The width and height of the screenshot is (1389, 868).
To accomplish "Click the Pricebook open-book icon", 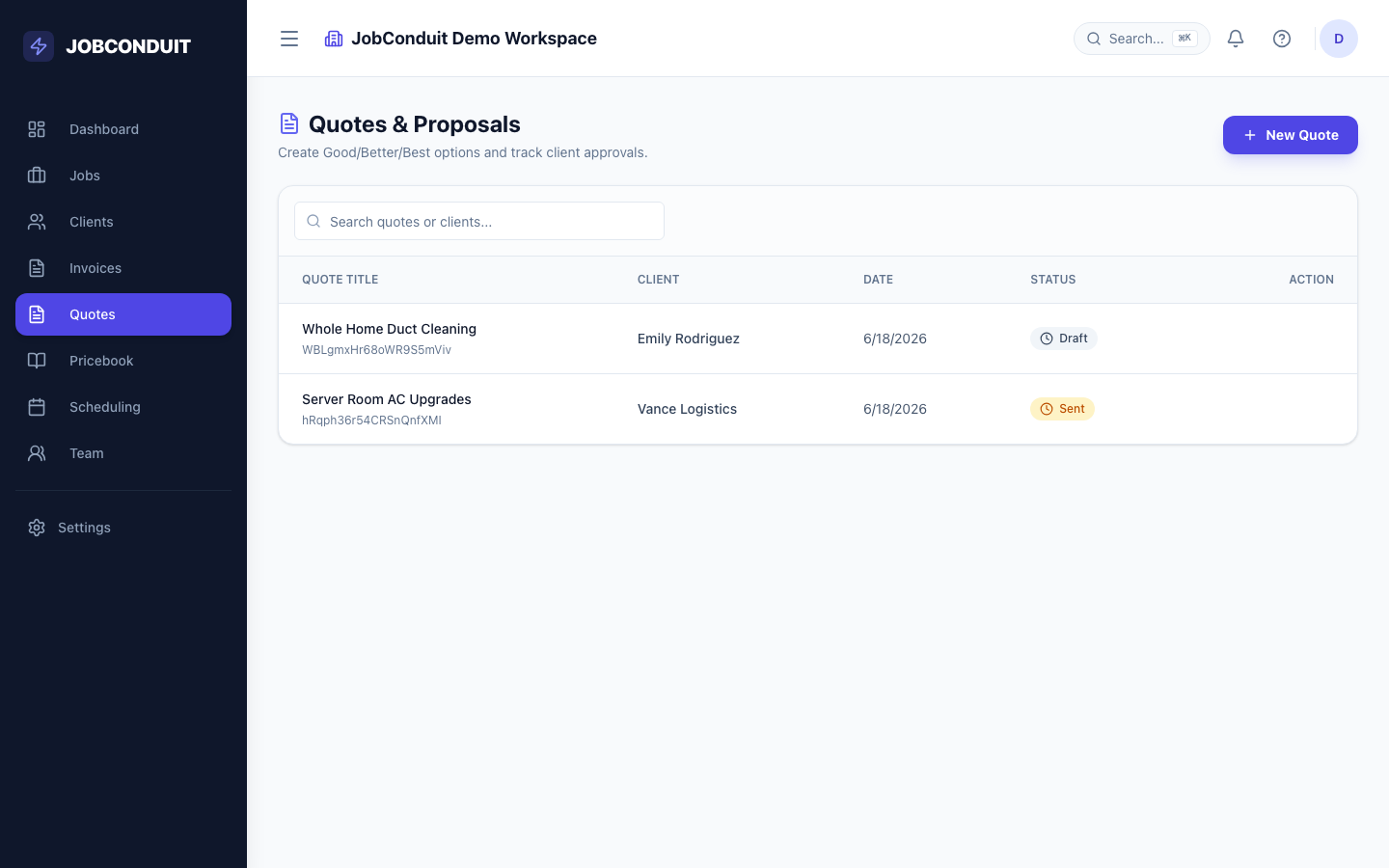I will (x=37, y=361).
